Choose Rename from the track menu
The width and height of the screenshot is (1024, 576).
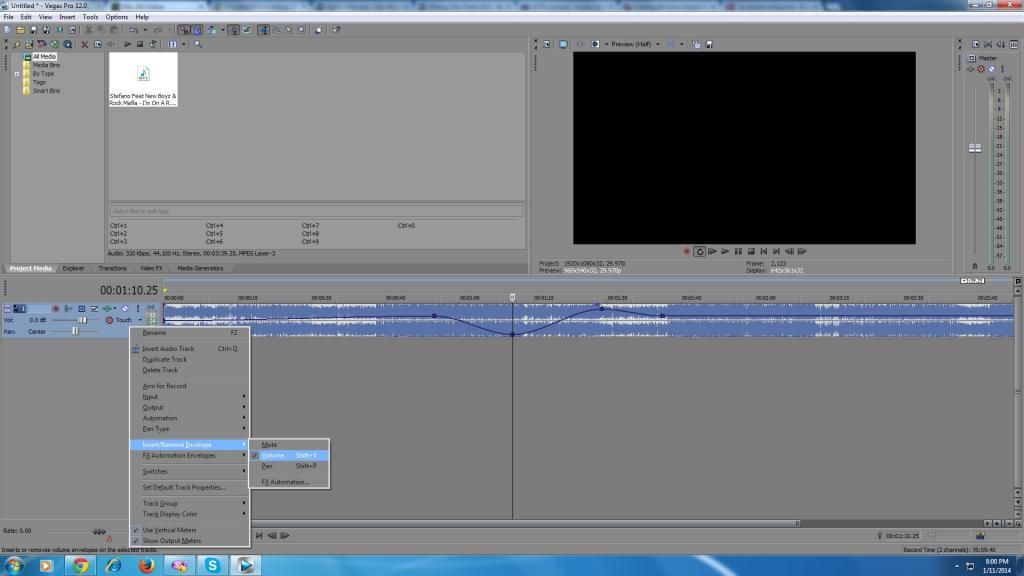[x=189, y=332]
